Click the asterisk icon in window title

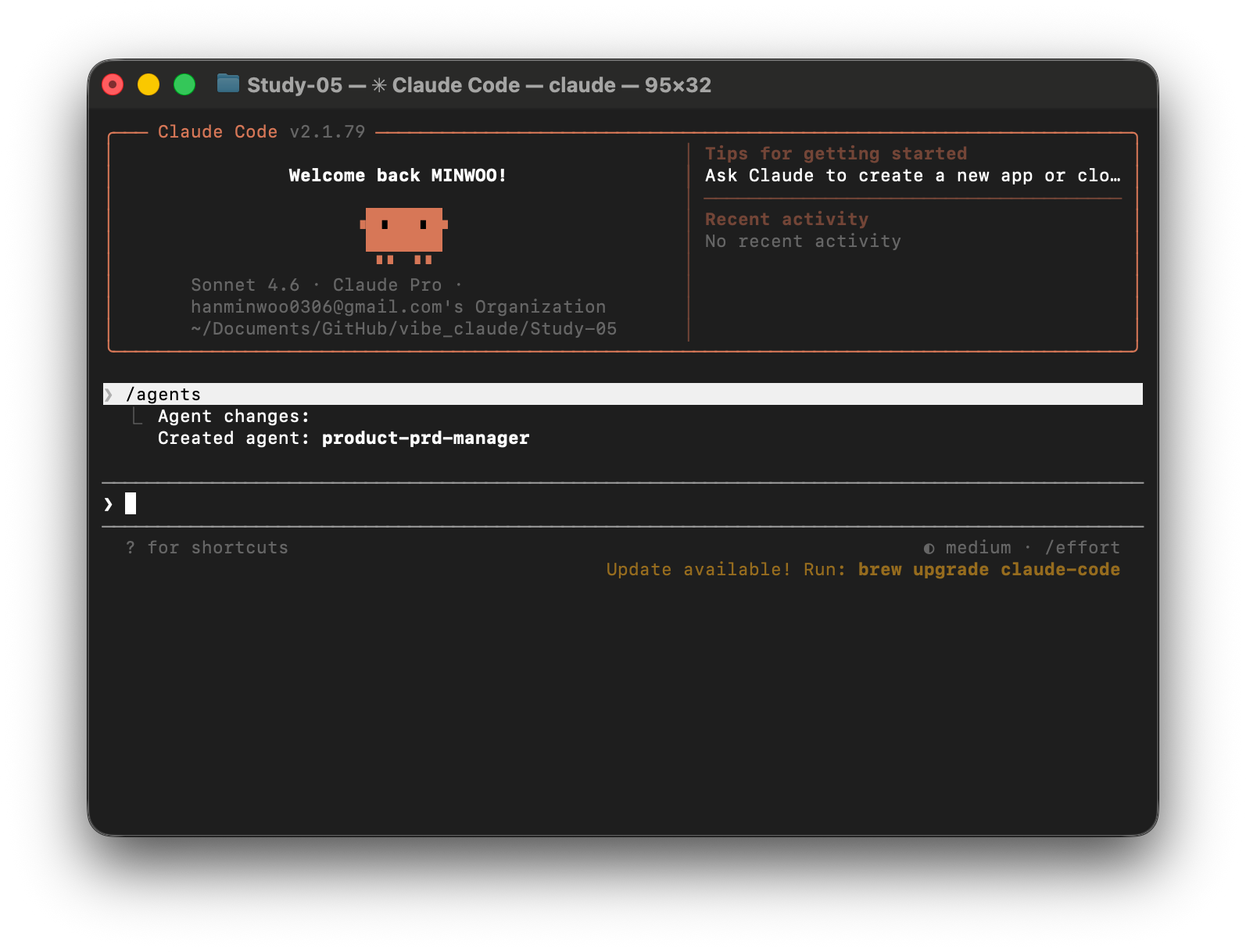pyautogui.click(x=379, y=84)
